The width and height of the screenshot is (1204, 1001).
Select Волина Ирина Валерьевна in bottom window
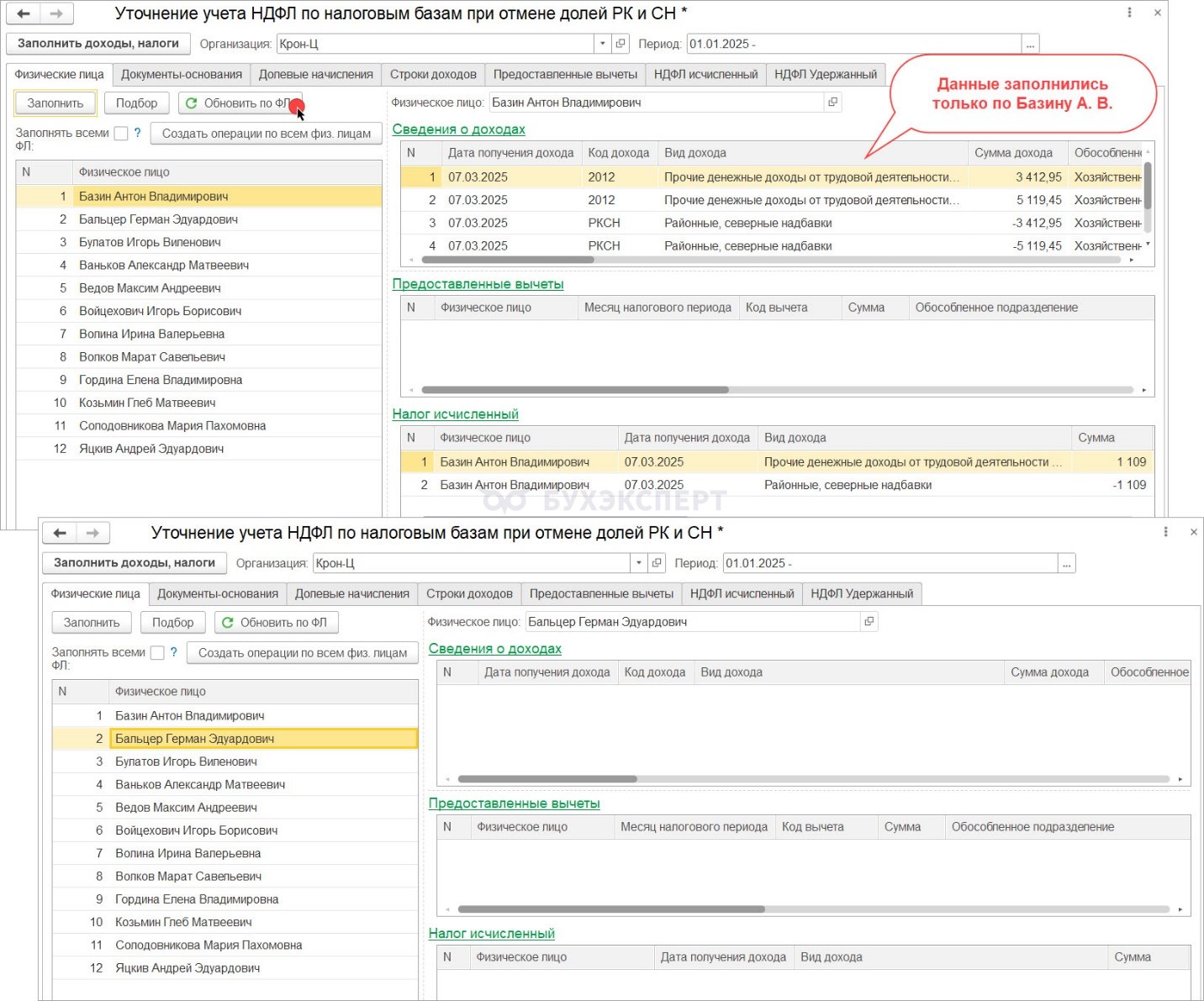pyautogui.click(x=235, y=853)
